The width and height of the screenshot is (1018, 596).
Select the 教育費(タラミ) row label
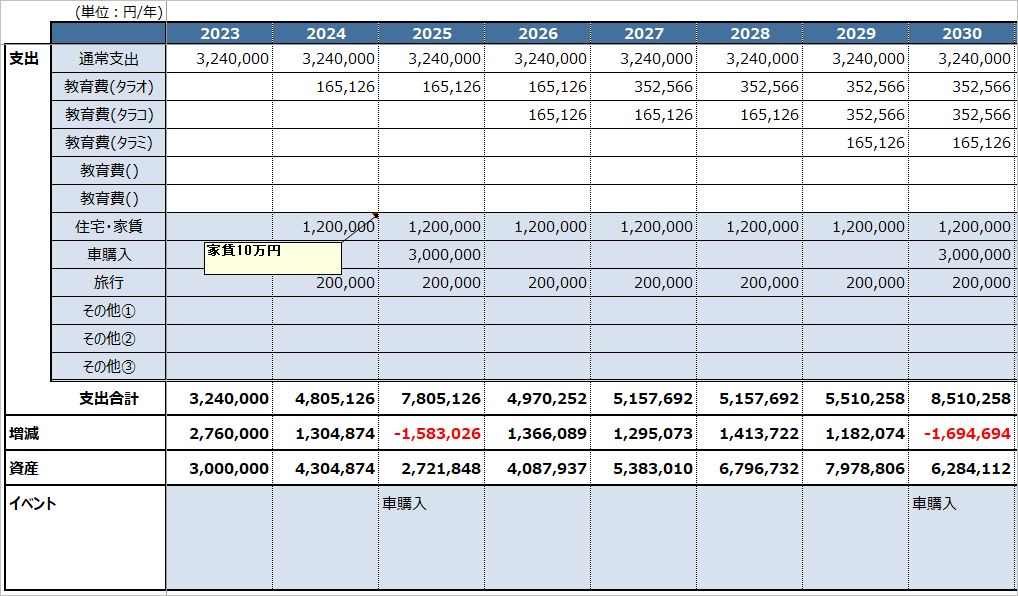click(x=109, y=143)
